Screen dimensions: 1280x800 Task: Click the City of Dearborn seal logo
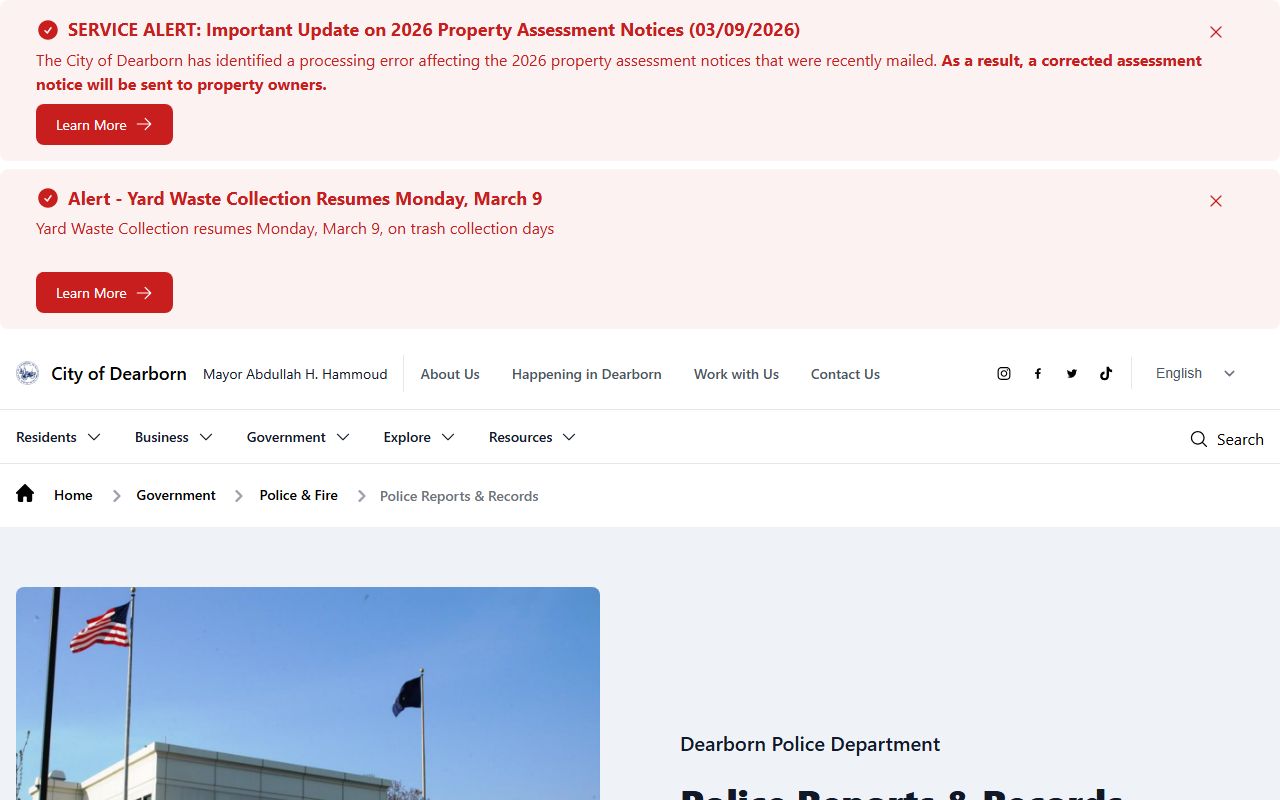(28, 373)
